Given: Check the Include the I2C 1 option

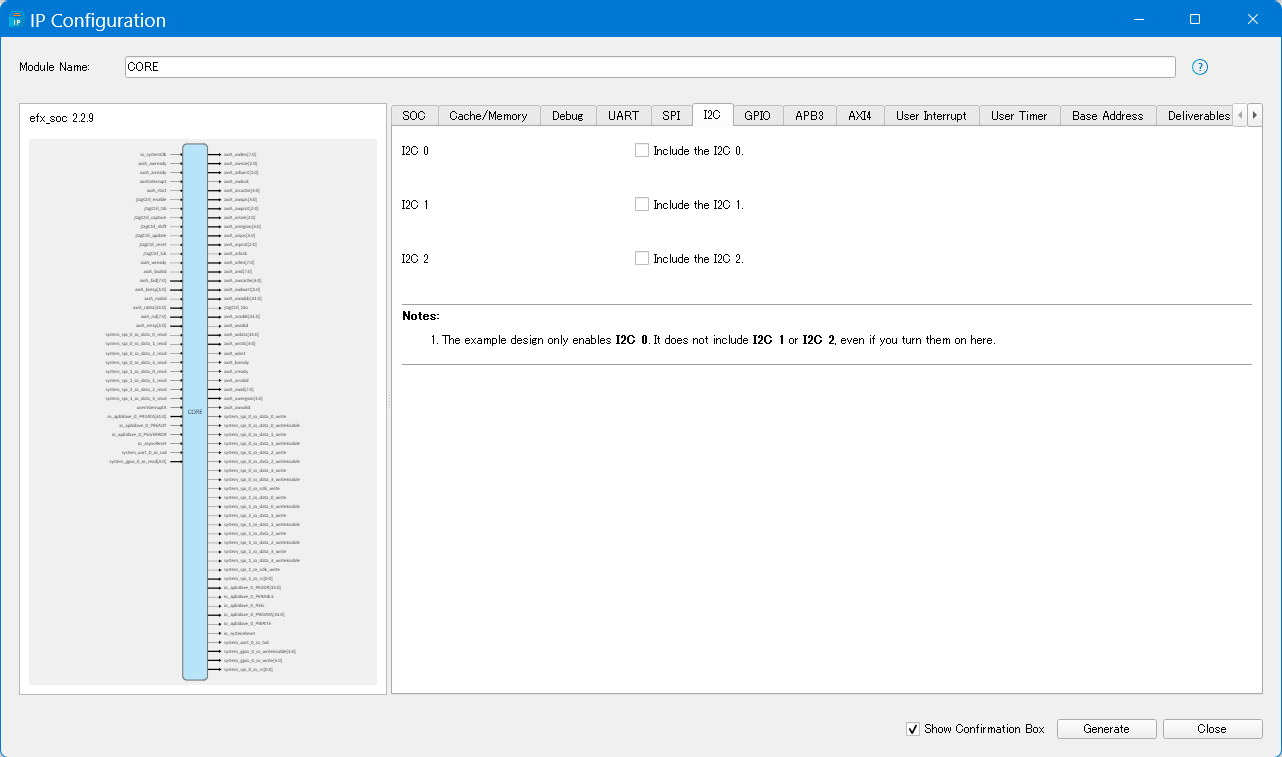Looking at the screenshot, I should click(642, 204).
